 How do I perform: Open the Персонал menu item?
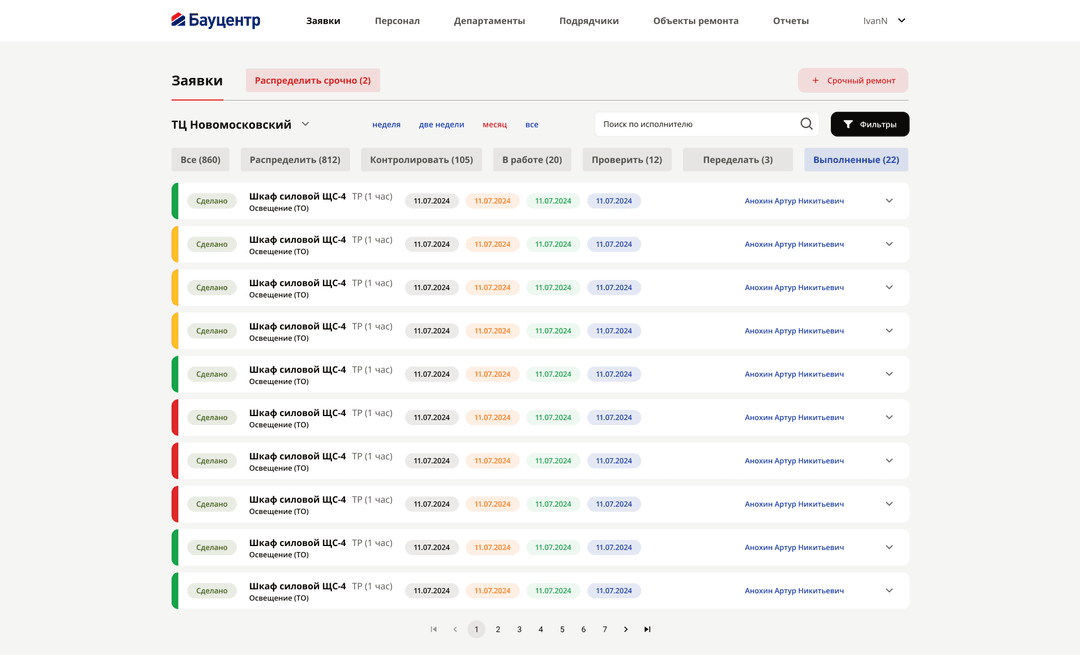click(x=396, y=20)
